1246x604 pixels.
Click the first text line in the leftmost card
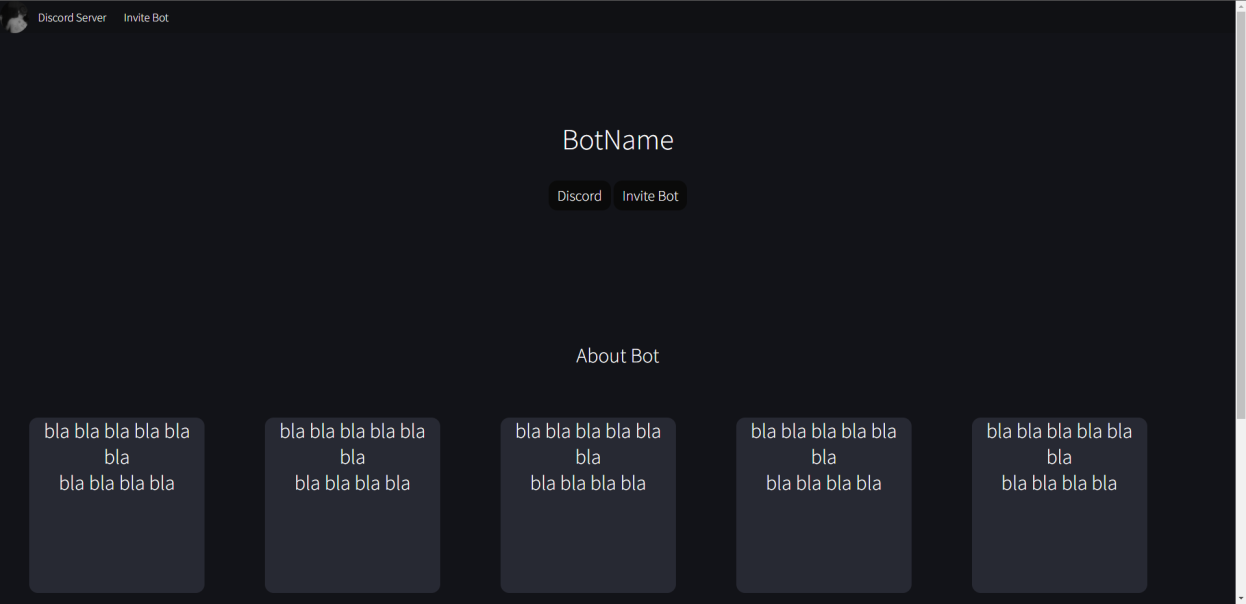pyautogui.click(x=116, y=431)
